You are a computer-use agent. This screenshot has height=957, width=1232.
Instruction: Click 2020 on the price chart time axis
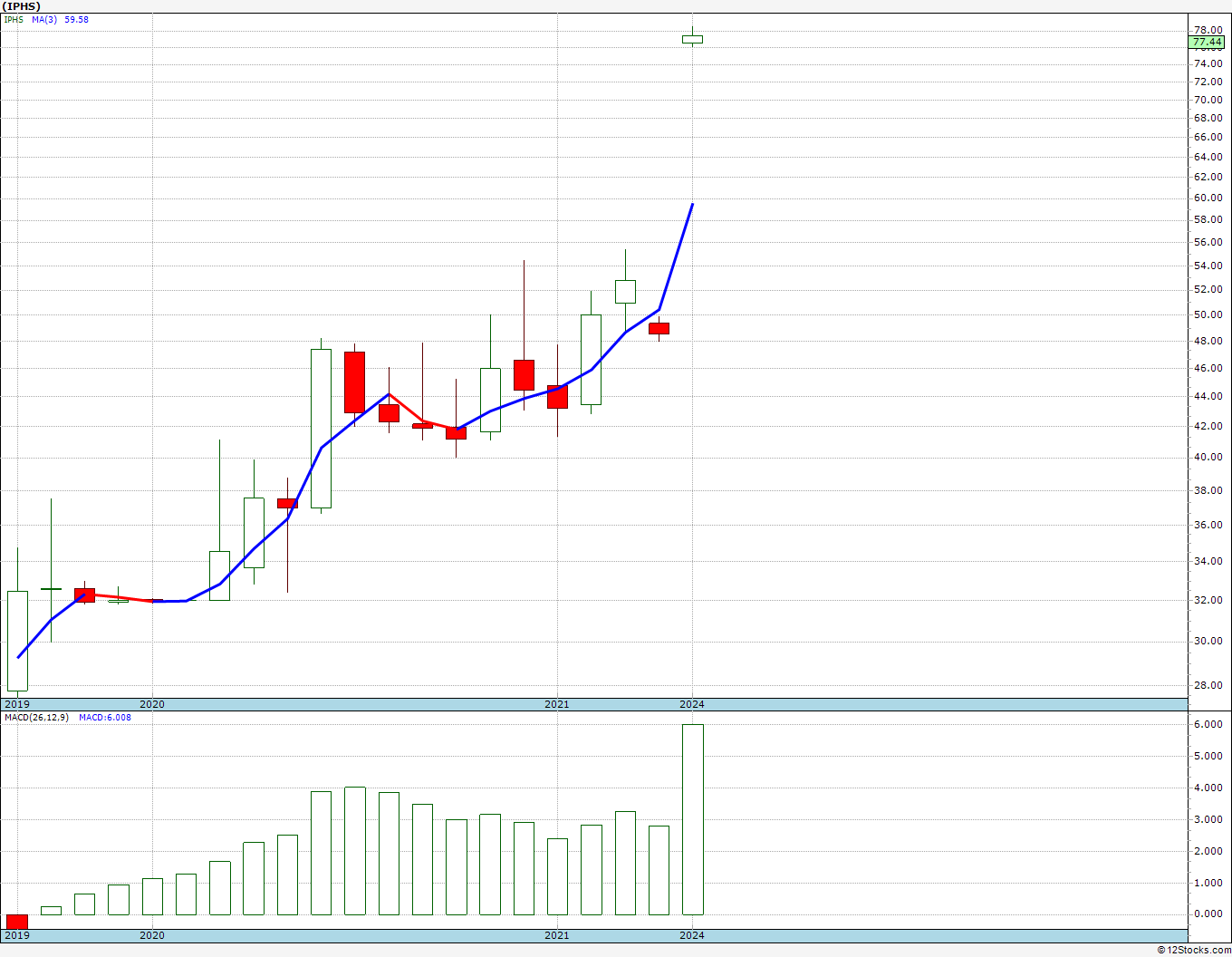(152, 704)
